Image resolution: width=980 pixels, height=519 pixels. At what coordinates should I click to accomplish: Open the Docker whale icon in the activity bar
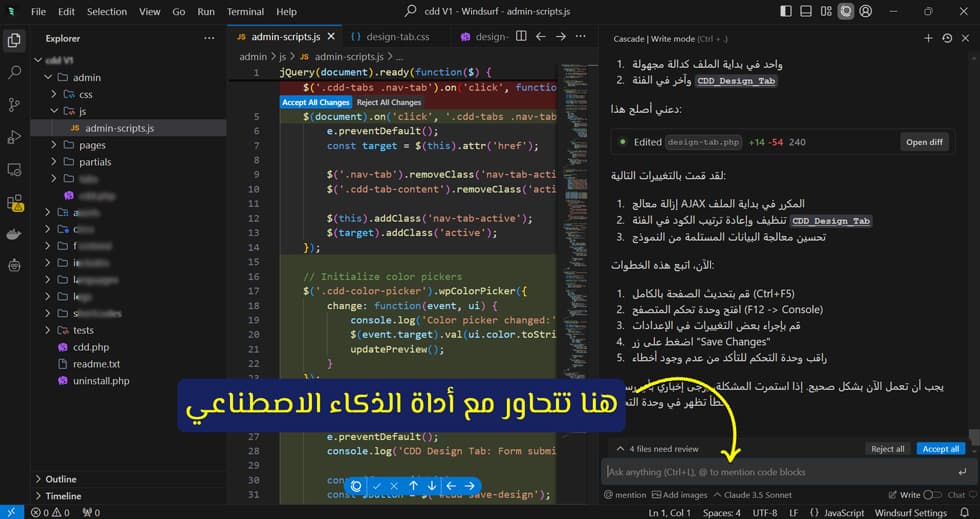(14, 234)
